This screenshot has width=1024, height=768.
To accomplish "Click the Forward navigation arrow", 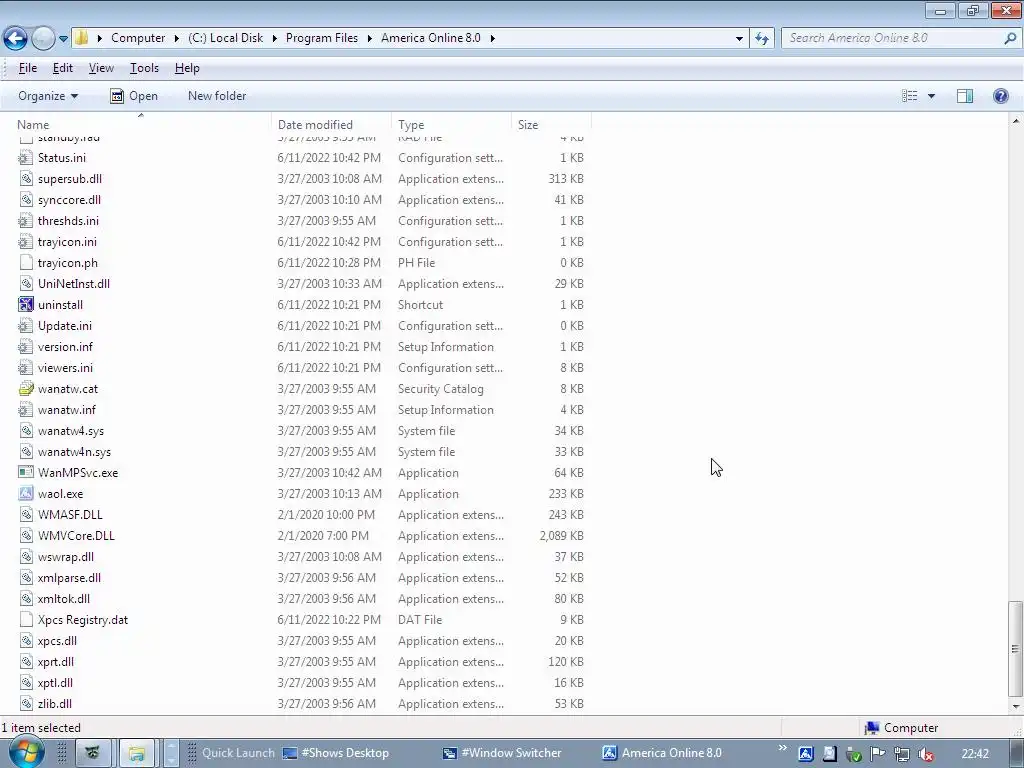I will pos(43,39).
